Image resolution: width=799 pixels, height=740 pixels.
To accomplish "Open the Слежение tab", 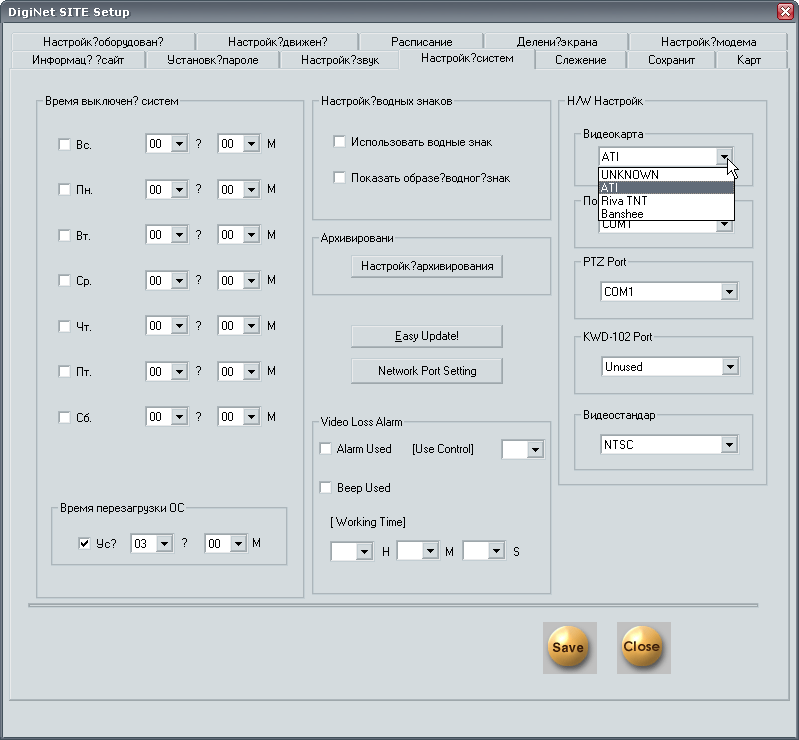I will 581,60.
